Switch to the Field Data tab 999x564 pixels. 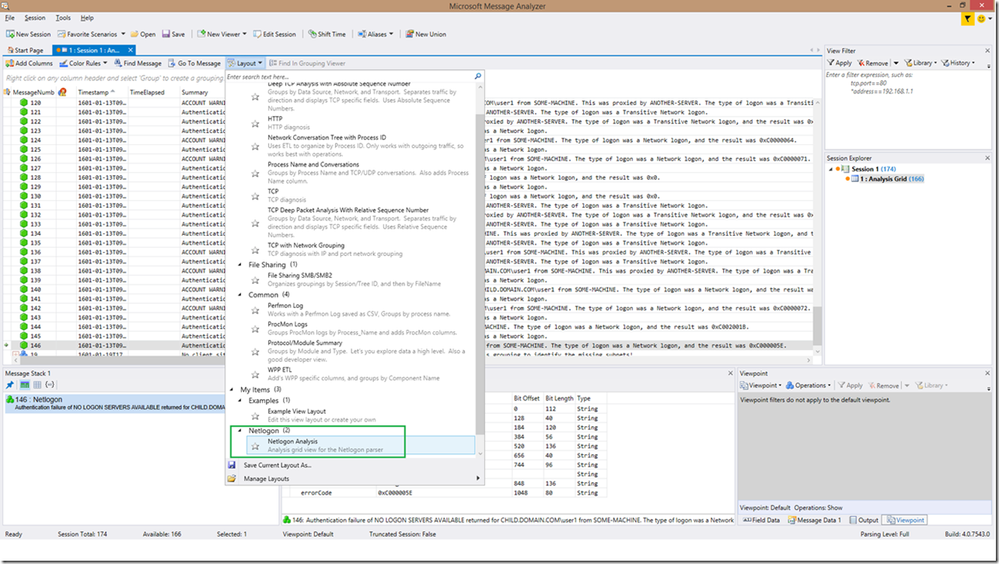761,520
